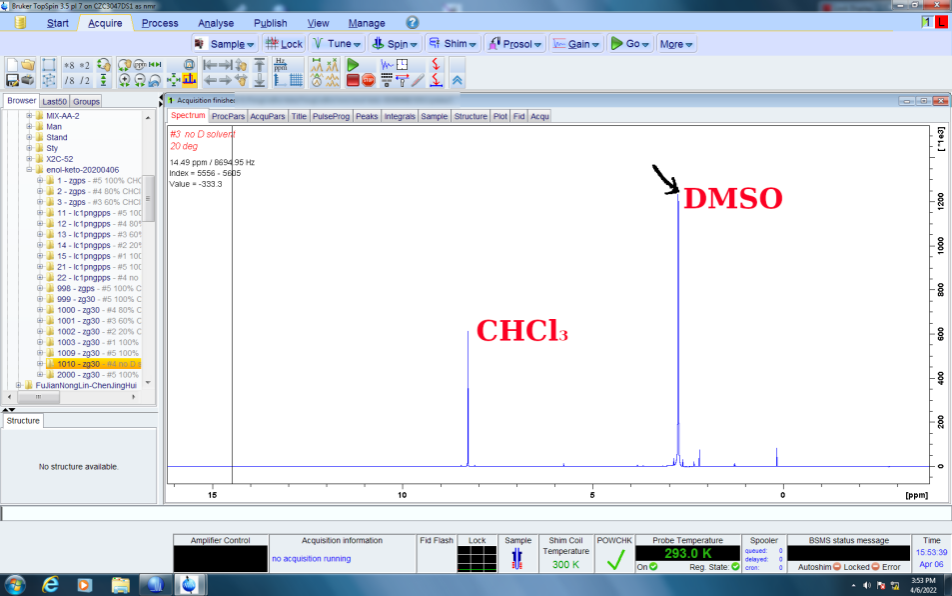
Task: Expand the FuJianNongLin-ChenJingHui folder
Action: tap(19, 385)
